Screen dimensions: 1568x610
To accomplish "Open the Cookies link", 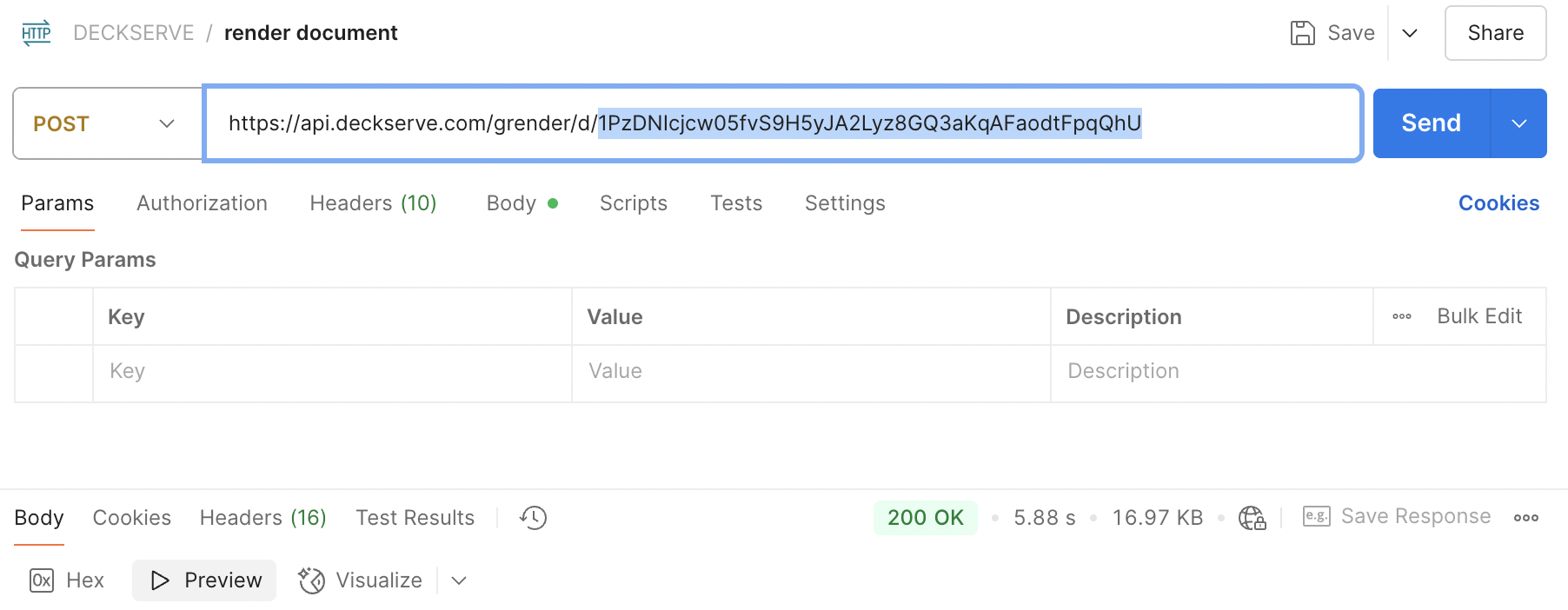I will tap(1498, 203).
